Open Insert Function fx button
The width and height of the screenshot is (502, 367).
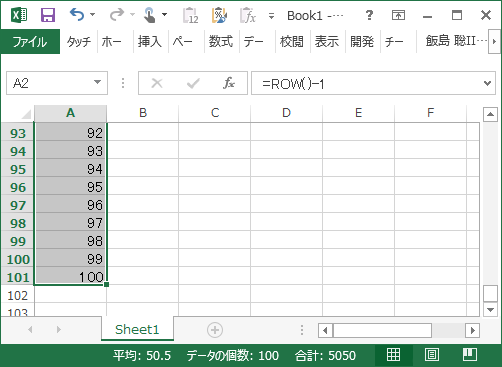point(229,83)
